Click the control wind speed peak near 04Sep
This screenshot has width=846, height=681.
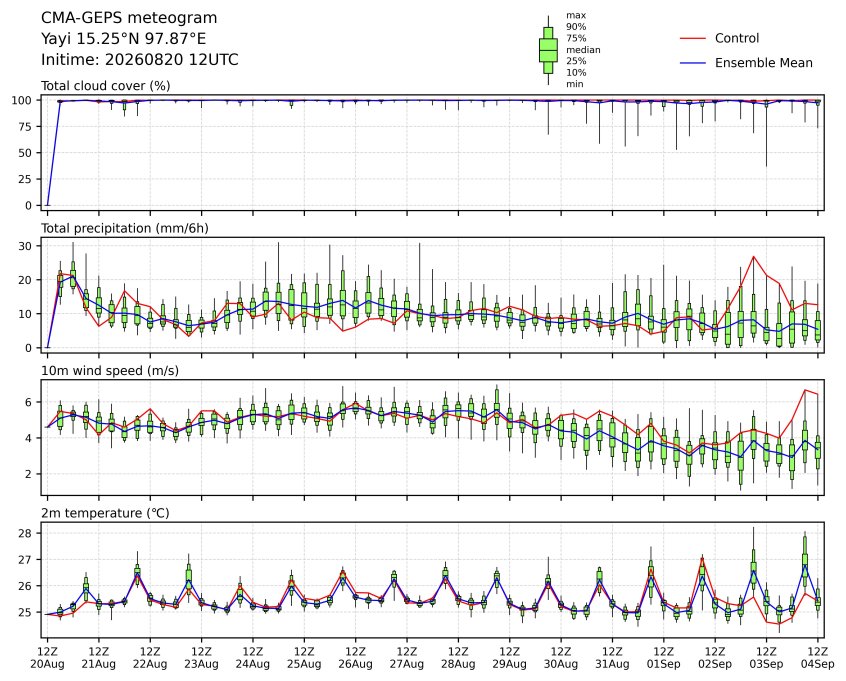pos(805,390)
